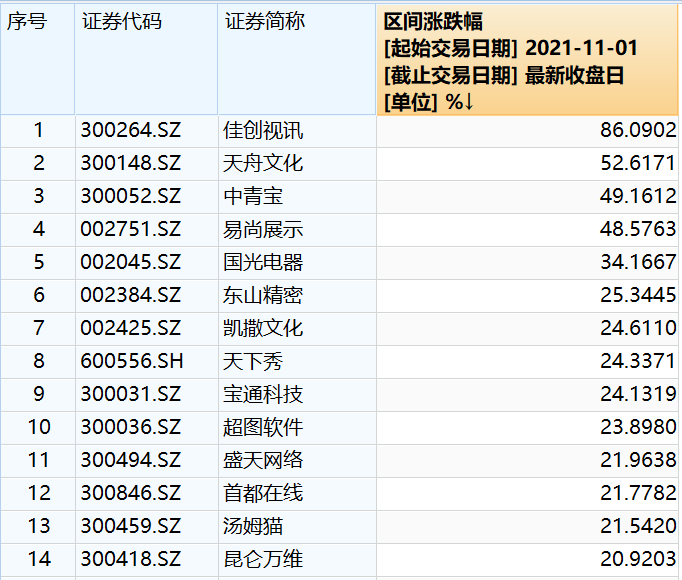This screenshot has height=580, width=682.
Task: Select stock code 002751.SZ
Action: coord(130,229)
